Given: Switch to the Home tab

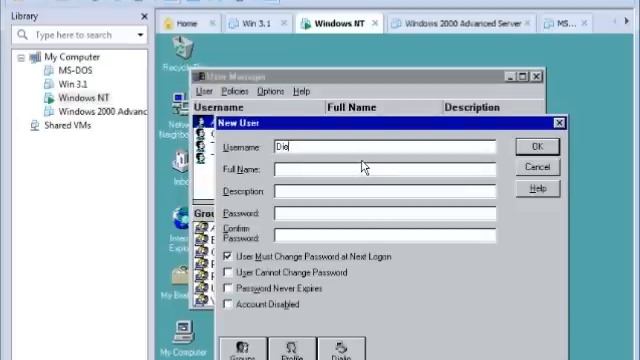Looking at the screenshot, I should point(187,24).
